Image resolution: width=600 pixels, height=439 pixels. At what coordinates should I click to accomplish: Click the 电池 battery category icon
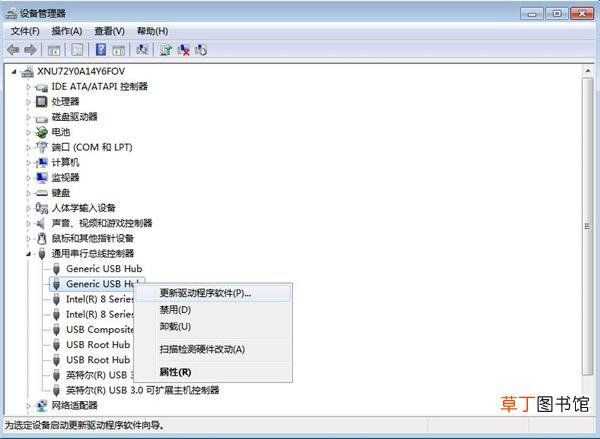(41, 132)
